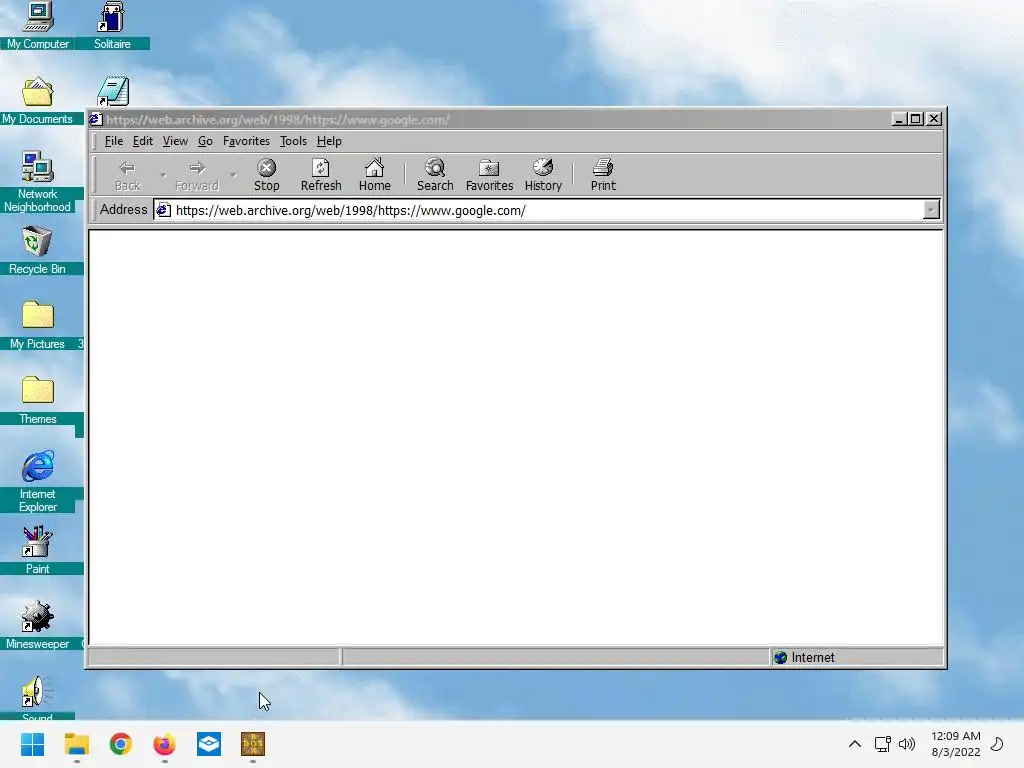Viewport: 1024px width, 768px height.
Task: Select the notepad shortcut behind the window
Action: click(113, 91)
